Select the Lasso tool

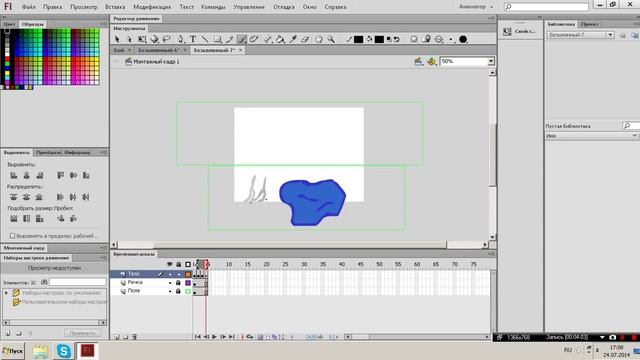click(167, 39)
